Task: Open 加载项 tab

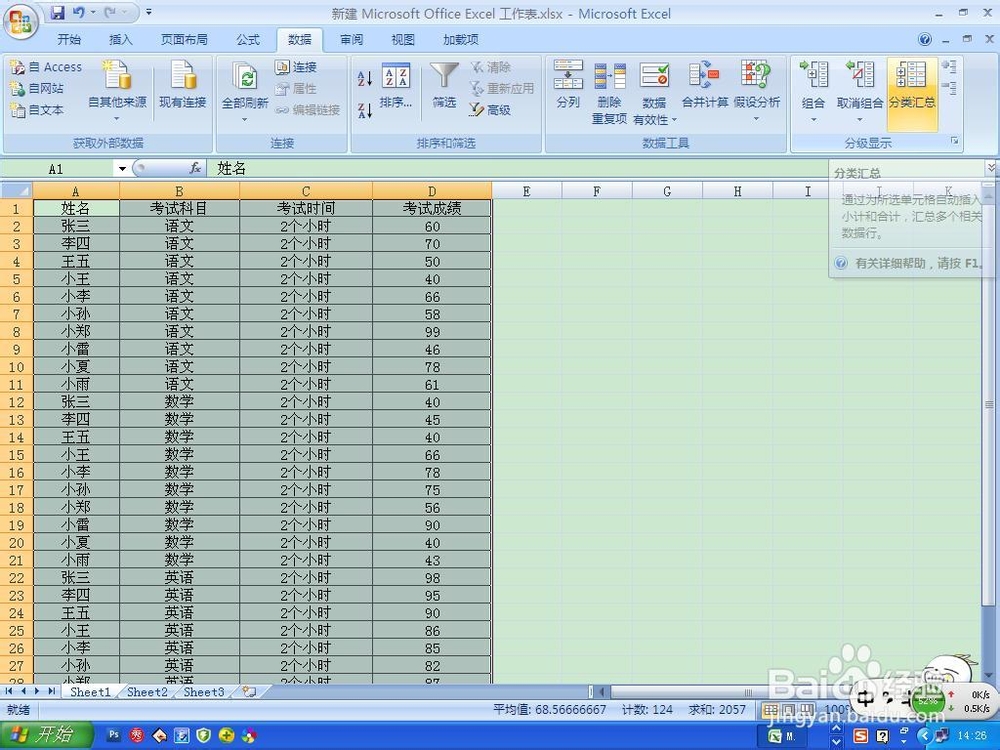Action: (460, 40)
